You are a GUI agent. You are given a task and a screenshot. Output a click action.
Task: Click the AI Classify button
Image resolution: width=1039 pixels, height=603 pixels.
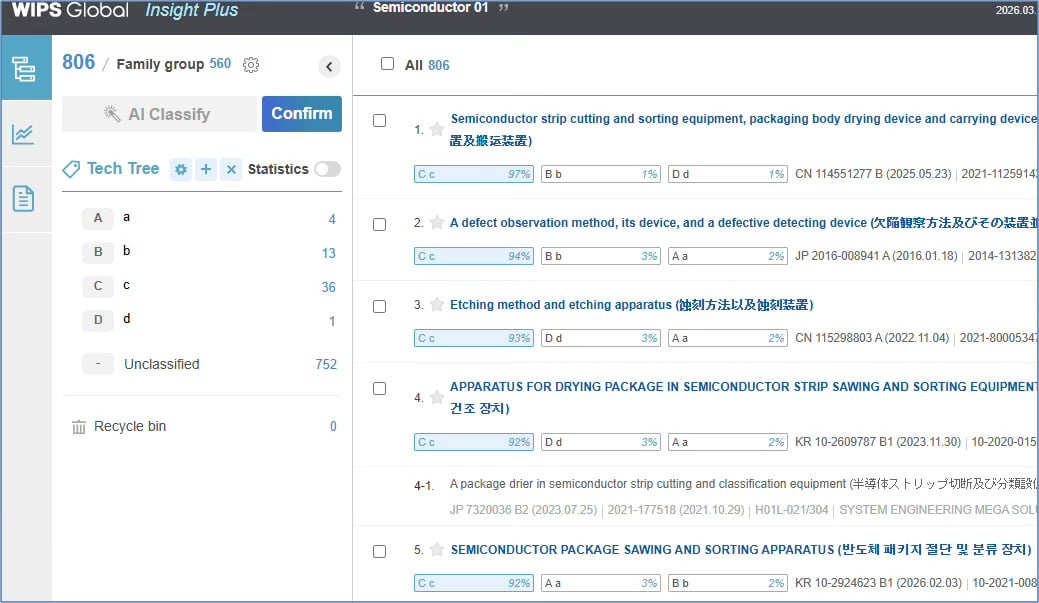point(159,114)
